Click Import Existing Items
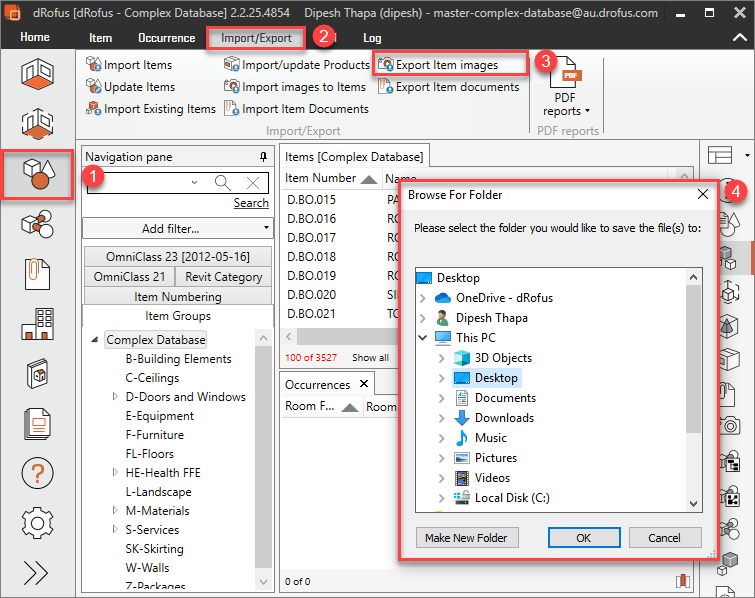755x598 pixels. [x=151, y=109]
